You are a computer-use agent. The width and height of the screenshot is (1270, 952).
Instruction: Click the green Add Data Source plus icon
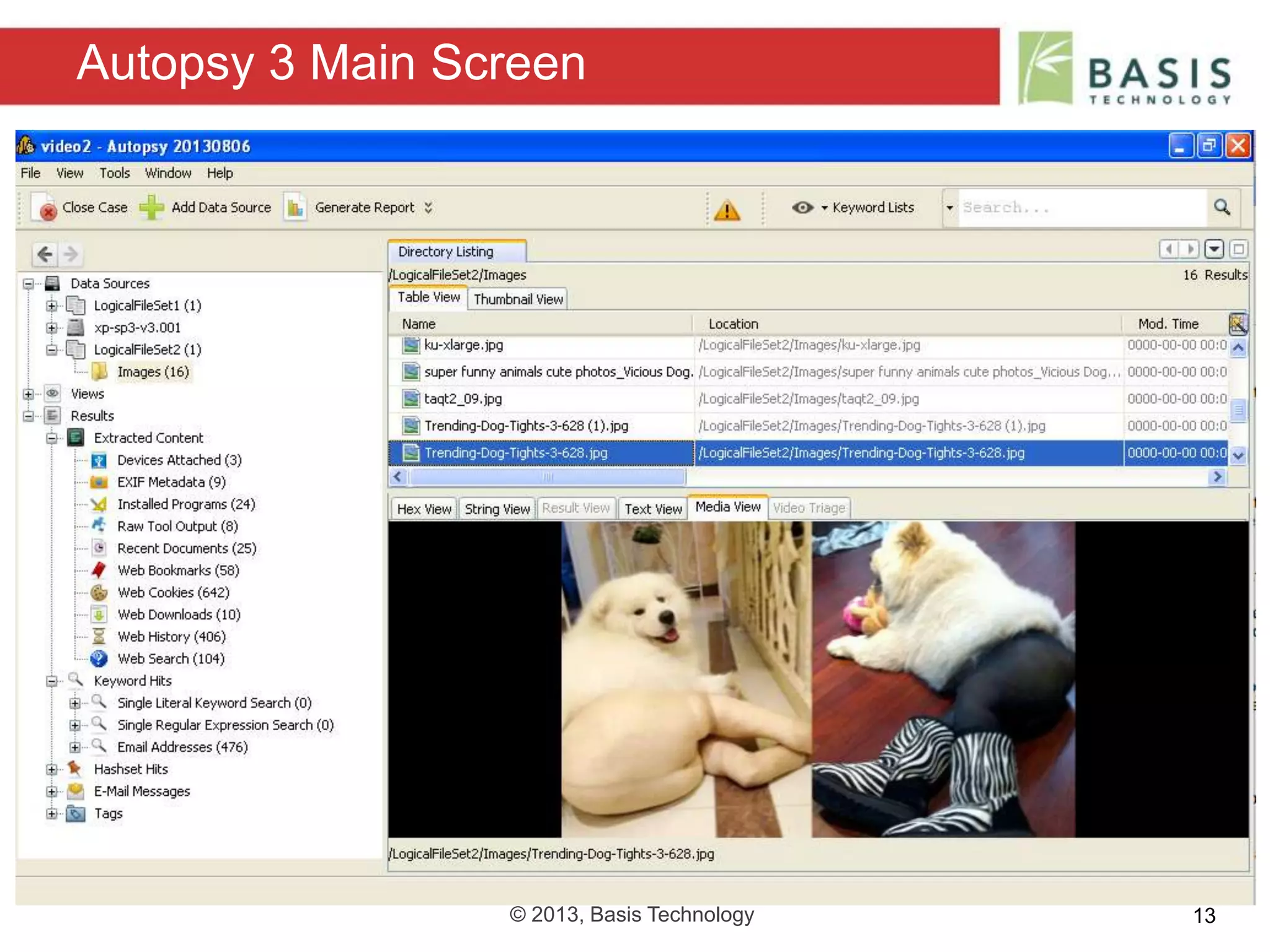(151, 208)
